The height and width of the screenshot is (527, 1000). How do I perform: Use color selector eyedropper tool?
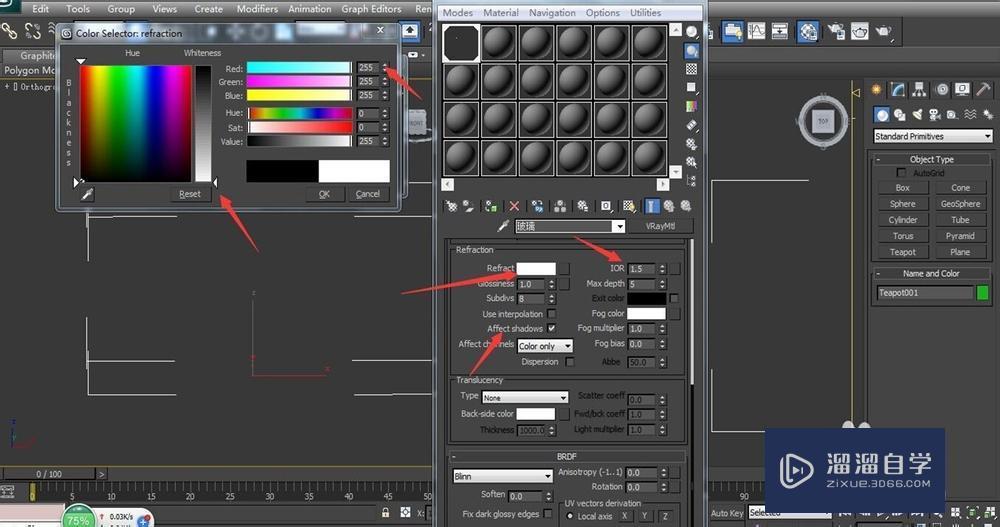click(x=87, y=194)
